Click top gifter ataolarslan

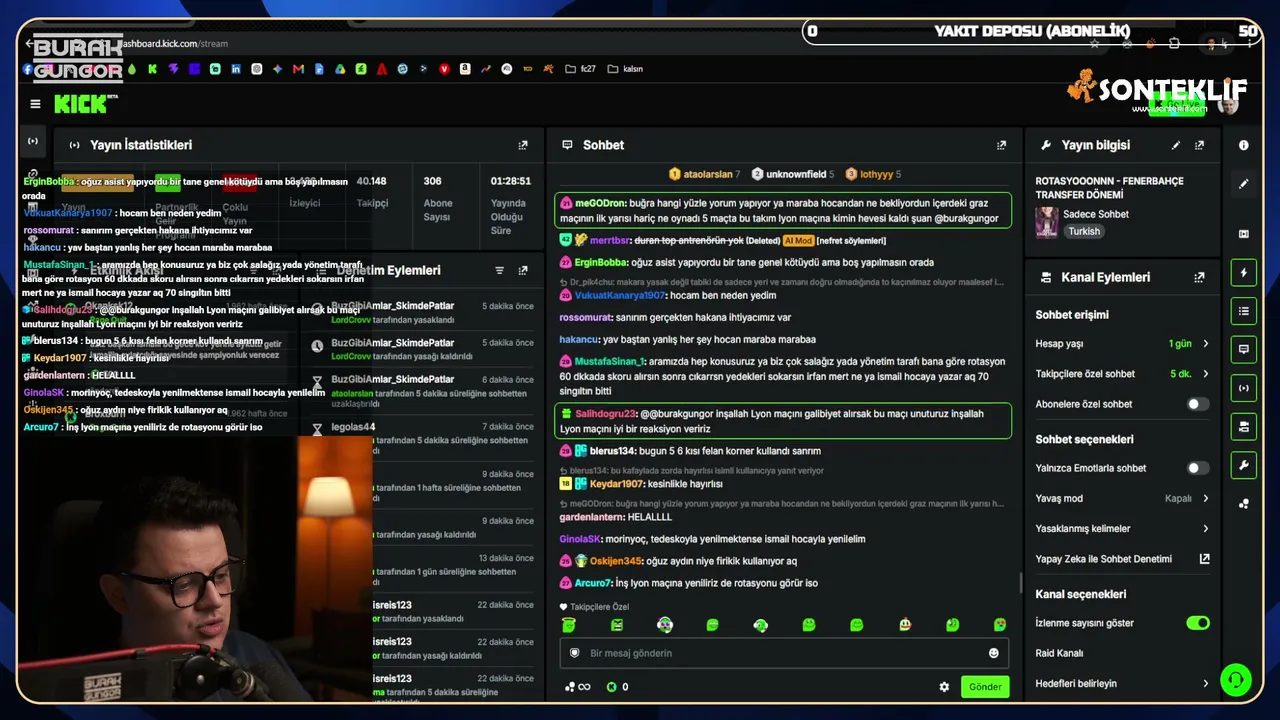pos(707,174)
